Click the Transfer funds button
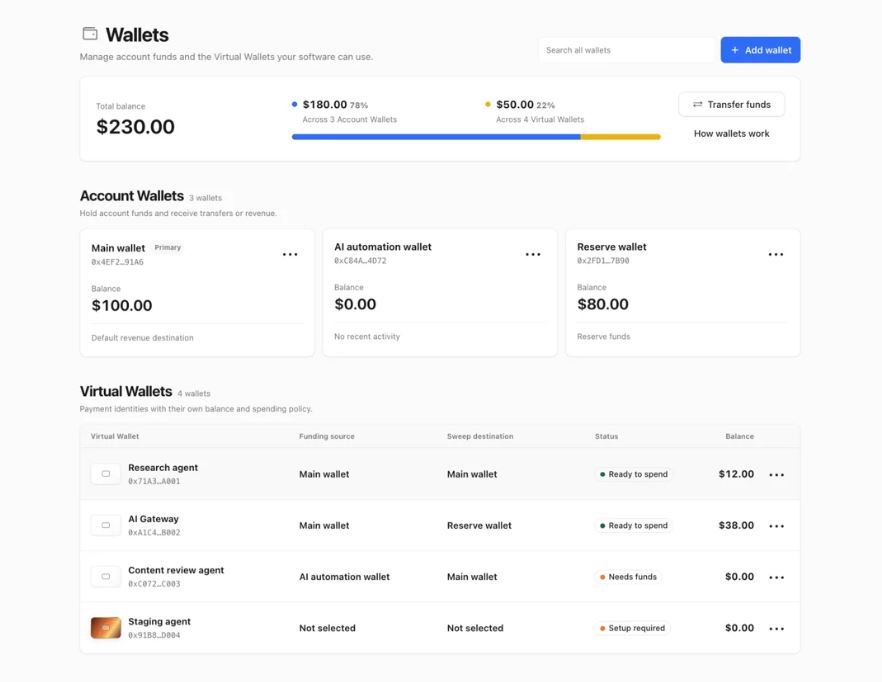This screenshot has width=882, height=682. (731, 104)
